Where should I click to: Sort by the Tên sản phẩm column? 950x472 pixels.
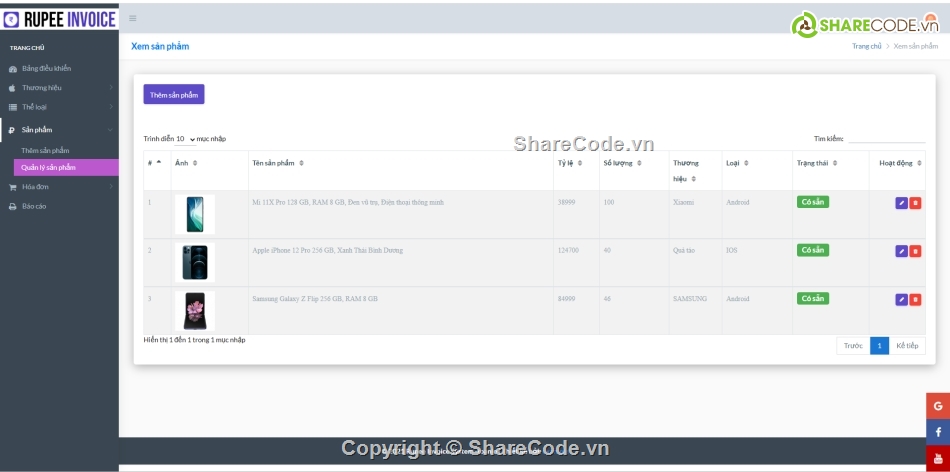tap(301, 163)
